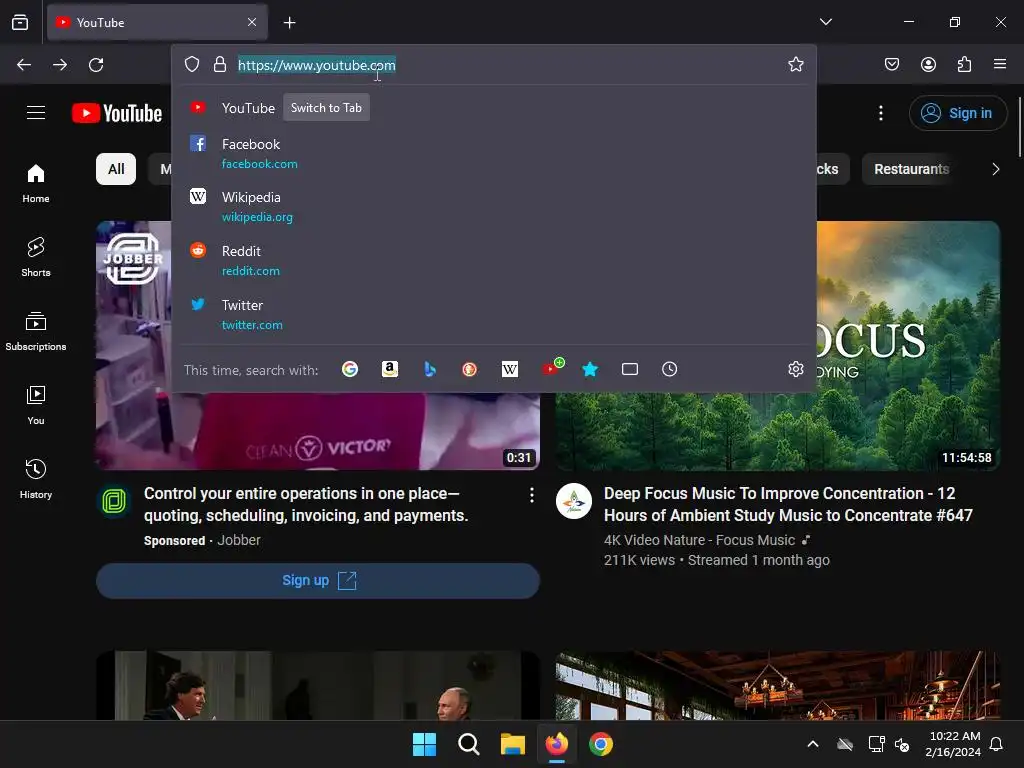The image size is (1024, 768).
Task: Show next filter chips arrow
Action: pyautogui.click(x=995, y=169)
